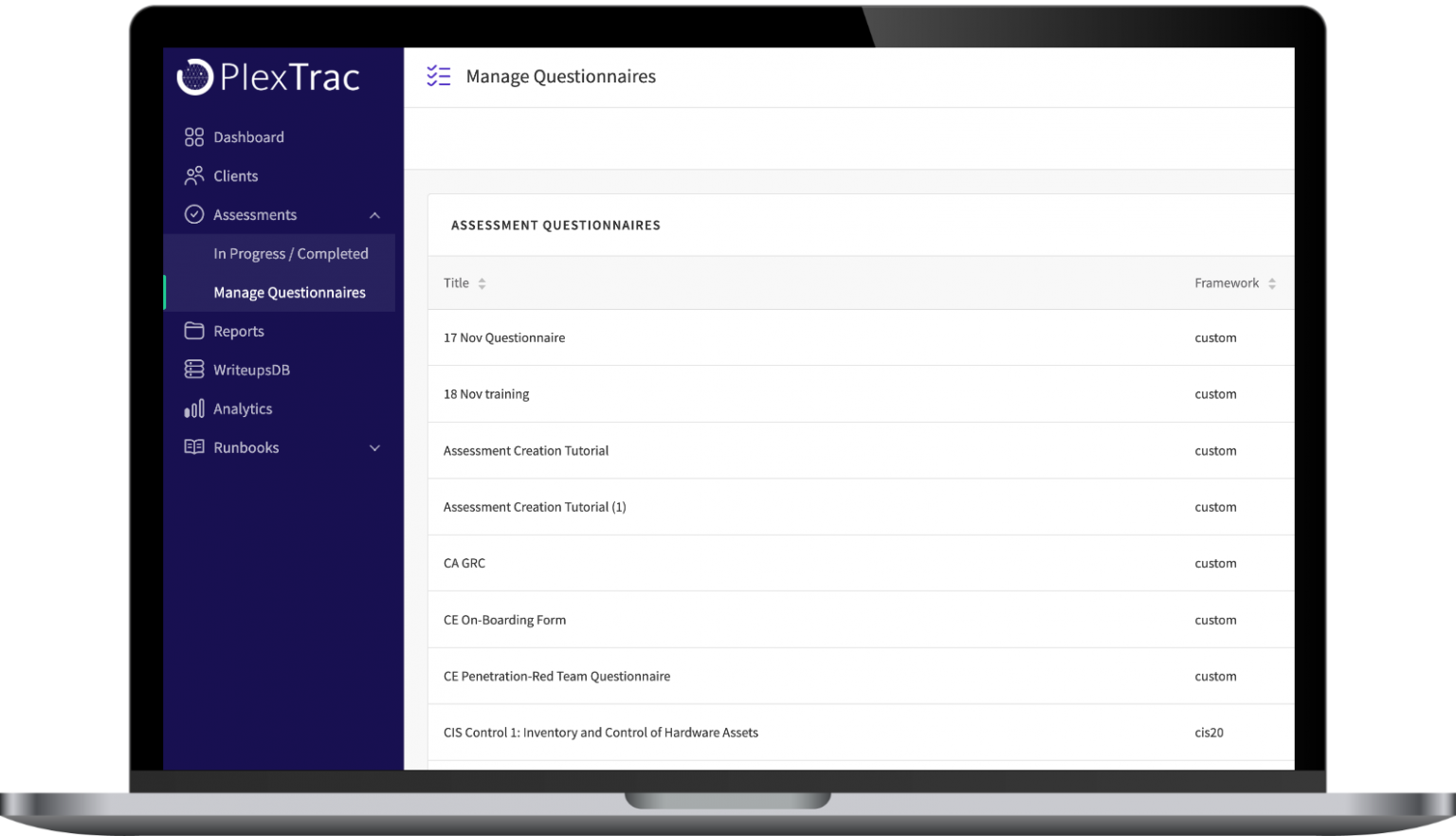
Task: Select the Clients icon
Action: click(193, 175)
